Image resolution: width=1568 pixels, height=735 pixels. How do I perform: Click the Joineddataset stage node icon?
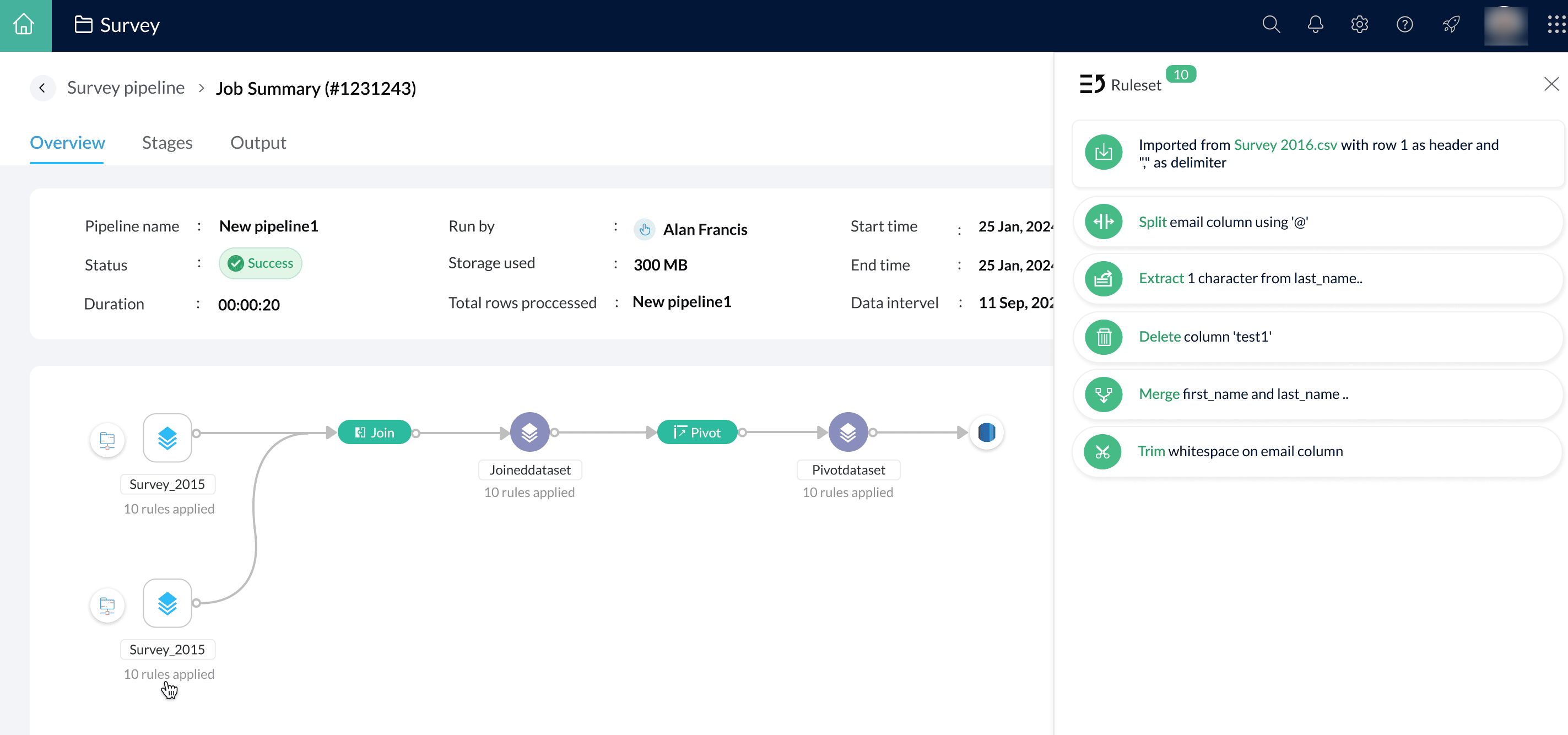click(x=529, y=433)
